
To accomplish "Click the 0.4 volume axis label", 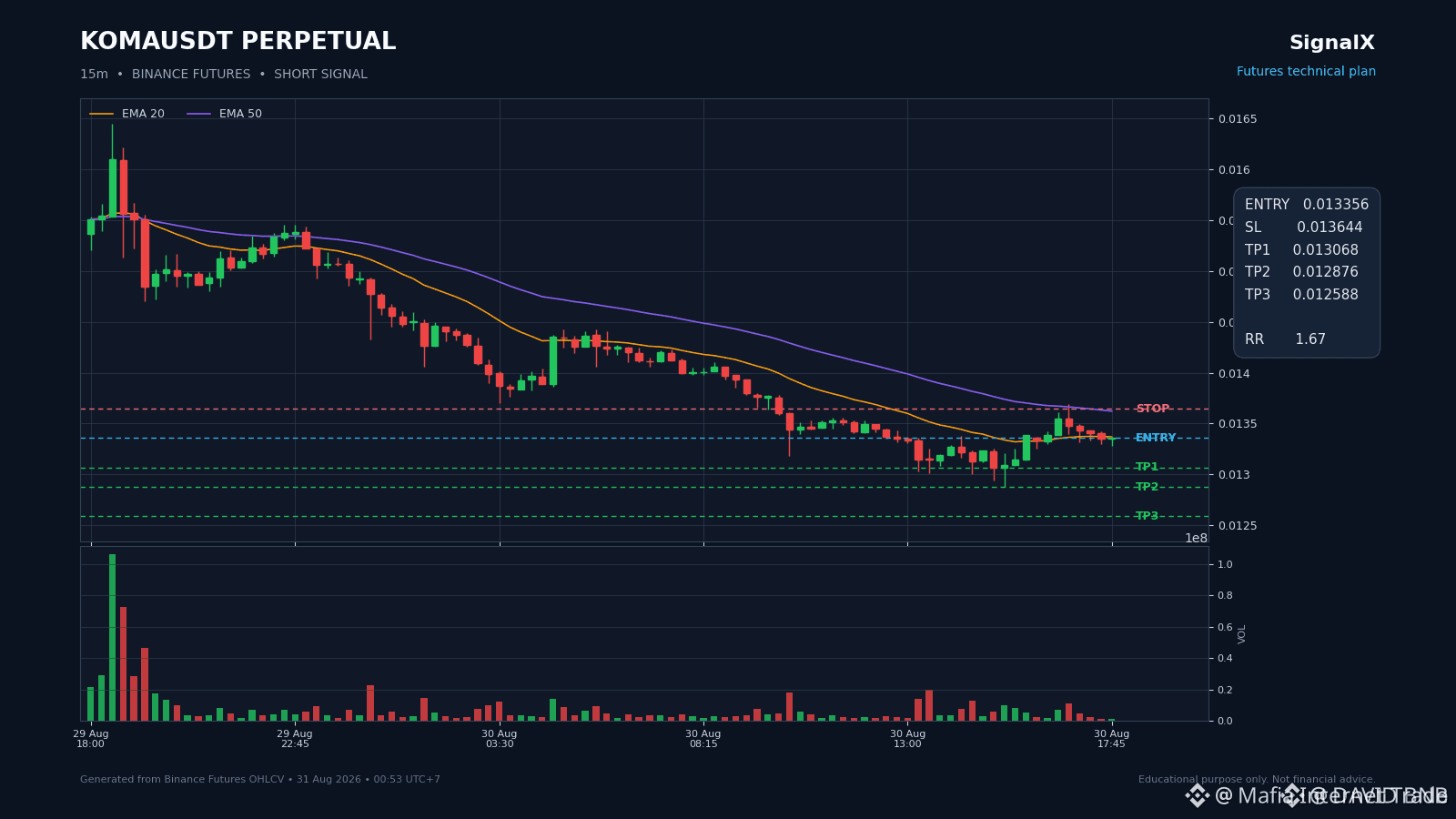I will pos(1226,659).
